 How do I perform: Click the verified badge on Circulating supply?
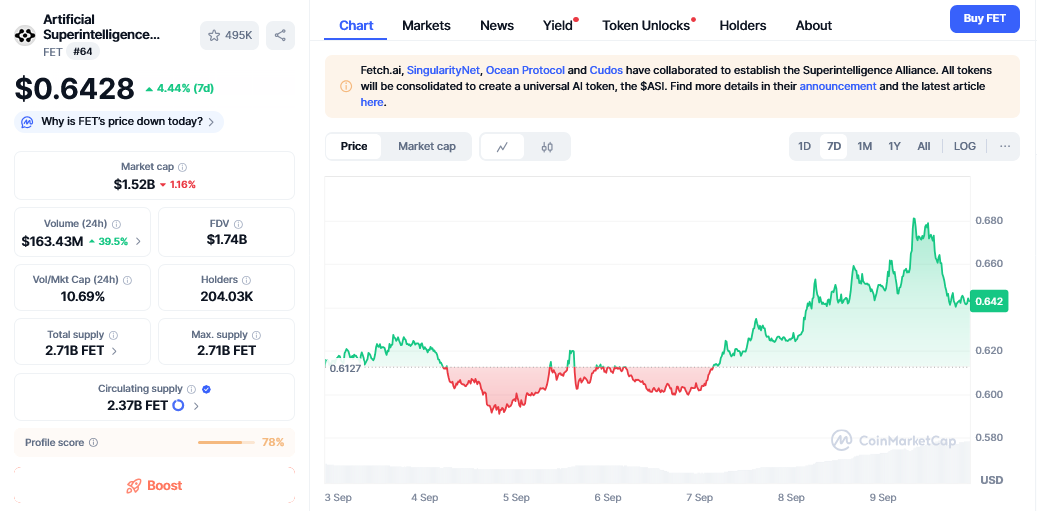(206, 389)
